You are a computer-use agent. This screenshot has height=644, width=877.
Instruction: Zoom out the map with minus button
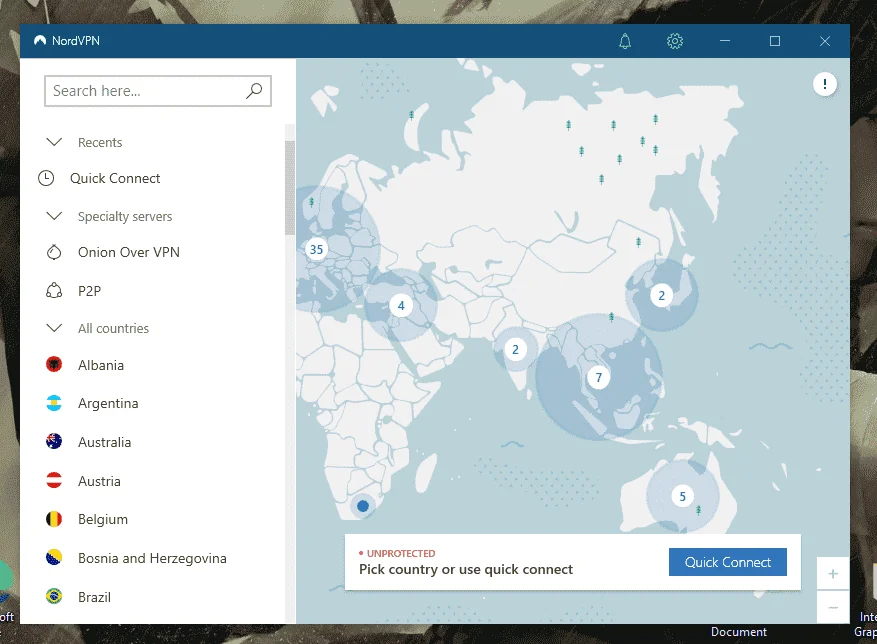(833, 607)
